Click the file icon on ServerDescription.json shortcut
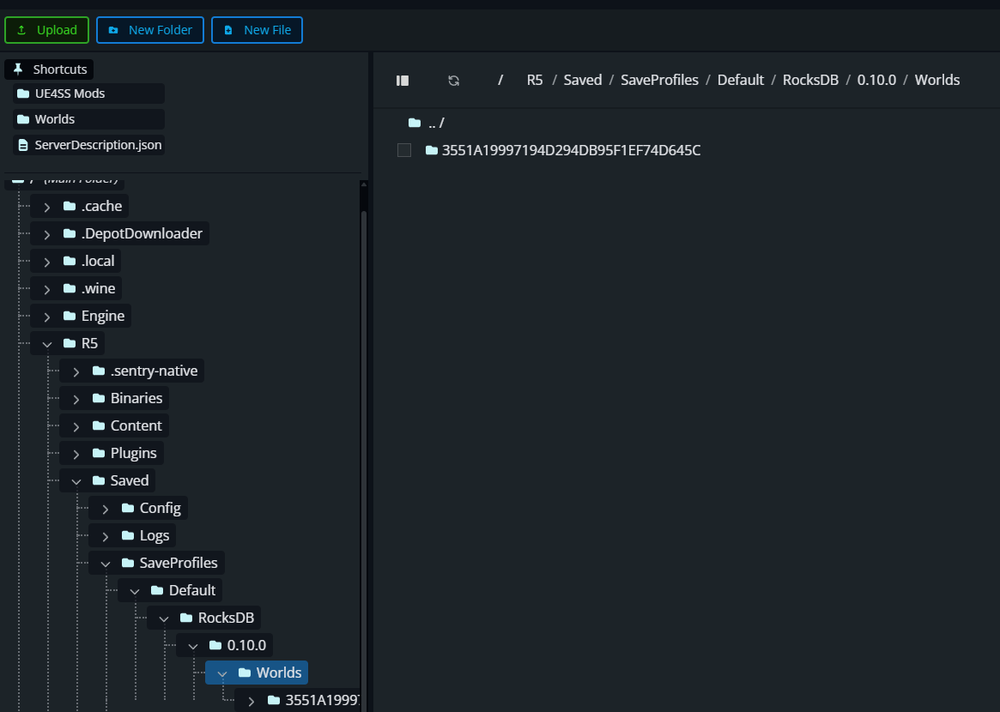The image size is (1000, 712). 22,144
